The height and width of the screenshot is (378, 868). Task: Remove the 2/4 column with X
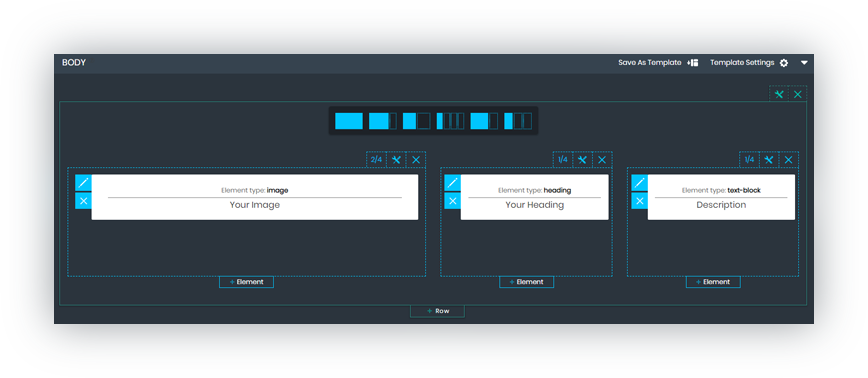[x=416, y=159]
